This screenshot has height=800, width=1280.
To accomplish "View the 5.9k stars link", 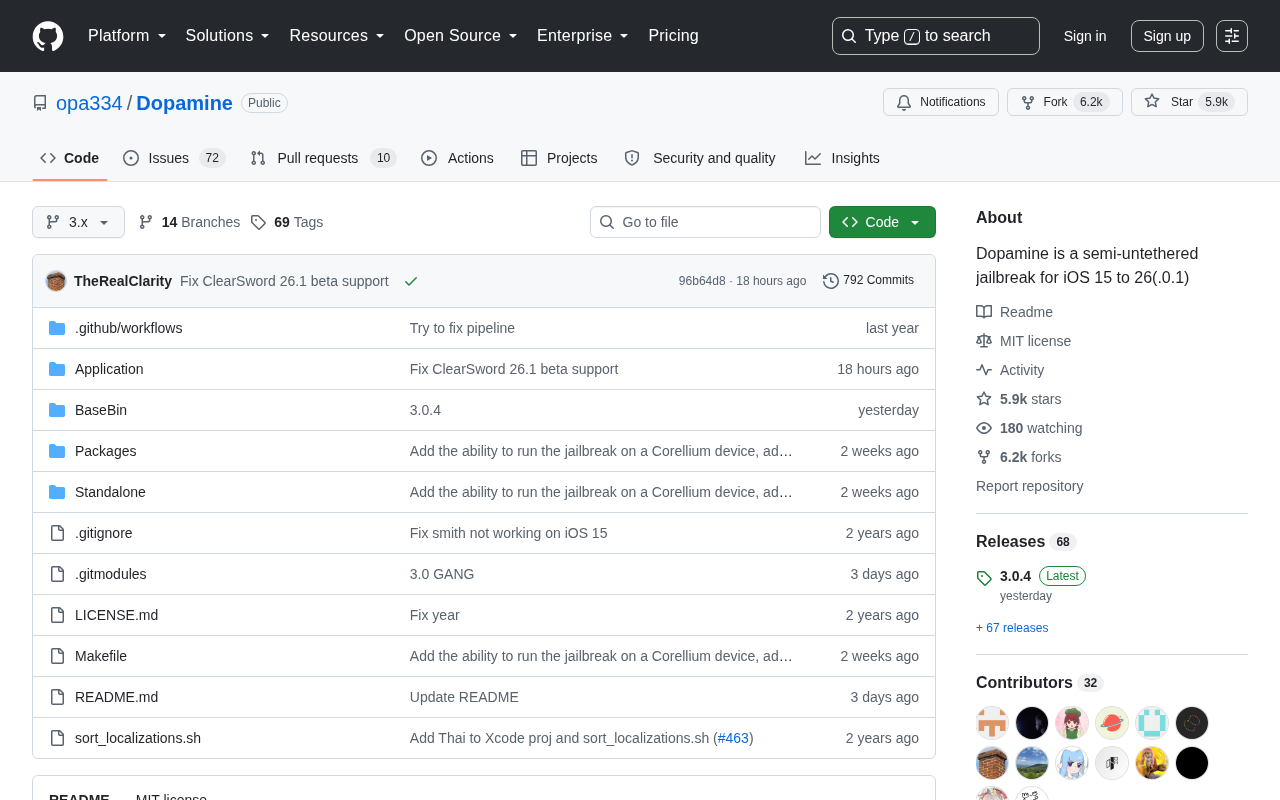I will (x=1019, y=399).
